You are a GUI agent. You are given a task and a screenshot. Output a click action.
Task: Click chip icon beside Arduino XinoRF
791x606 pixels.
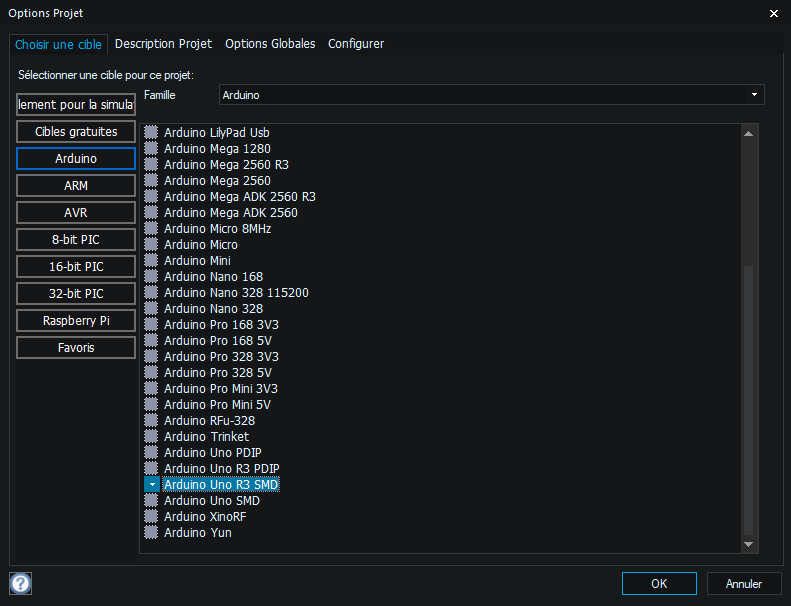[x=151, y=516]
